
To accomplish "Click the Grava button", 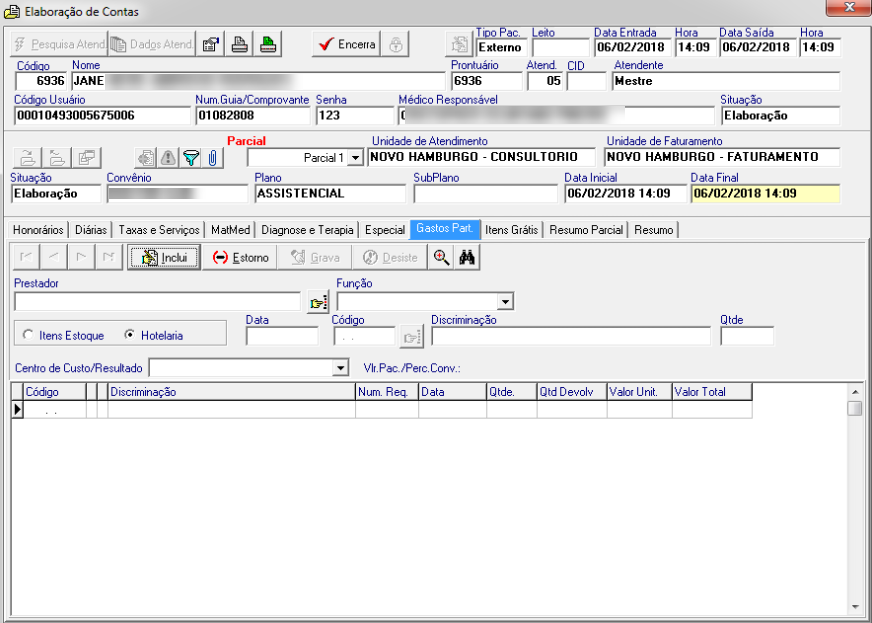I will point(315,258).
